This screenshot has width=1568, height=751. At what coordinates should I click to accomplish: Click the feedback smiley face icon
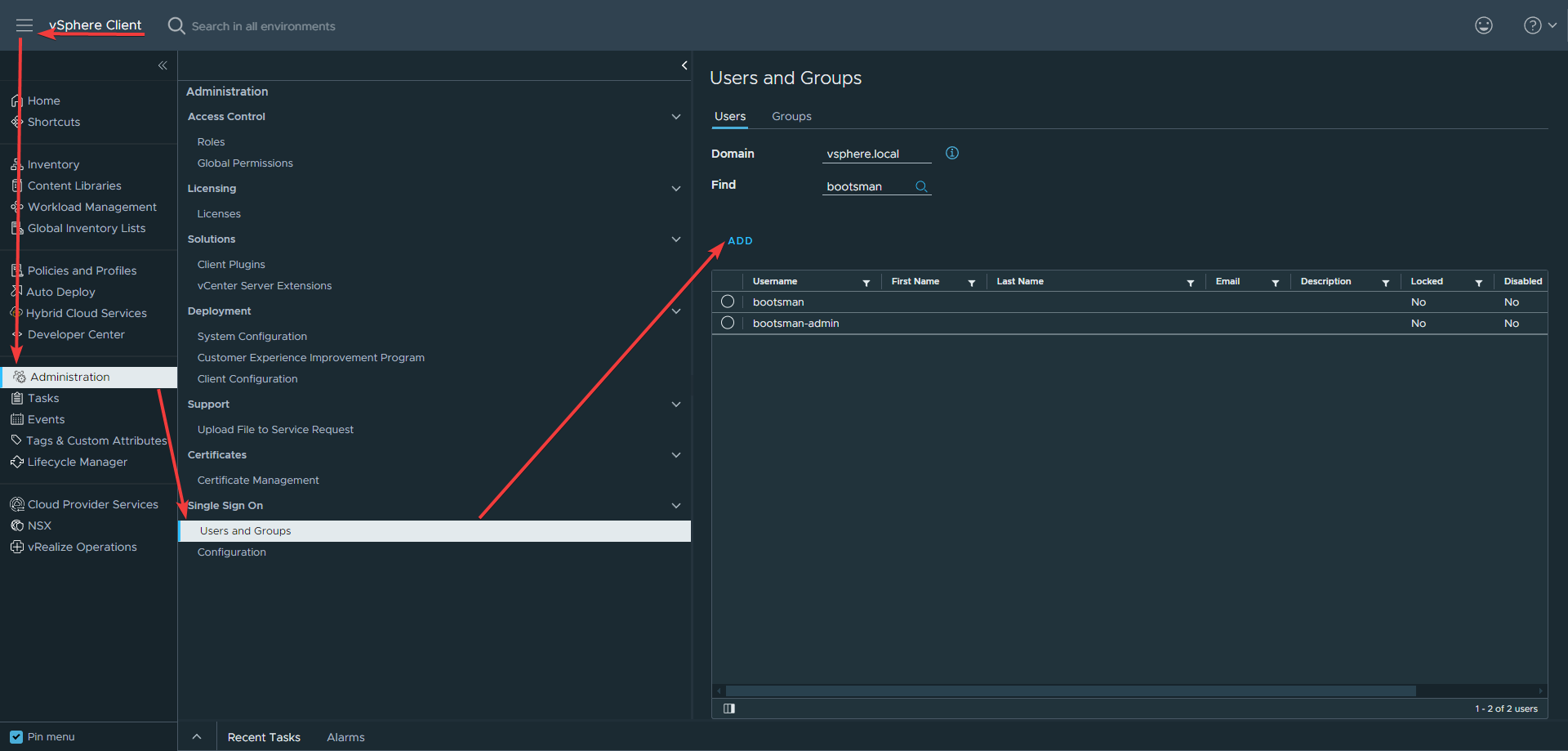coord(1483,25)
